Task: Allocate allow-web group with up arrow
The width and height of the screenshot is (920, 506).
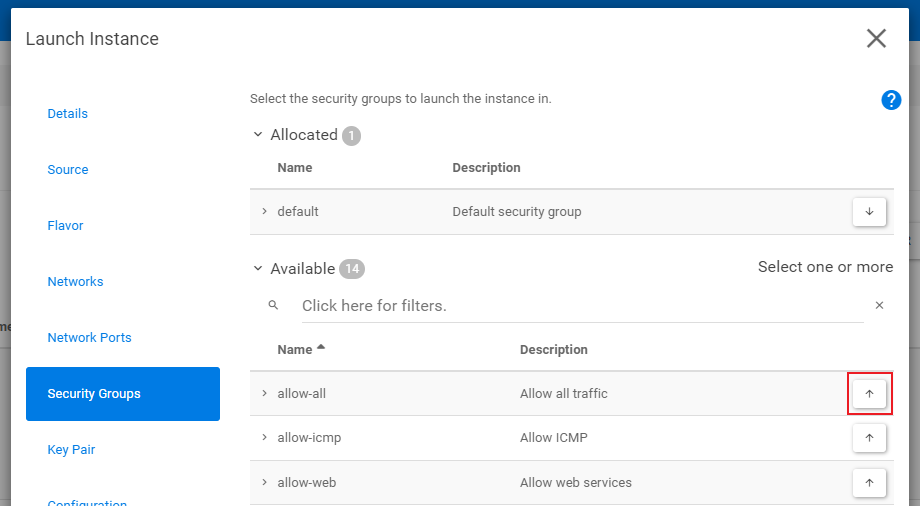Action: click(869, 483)
